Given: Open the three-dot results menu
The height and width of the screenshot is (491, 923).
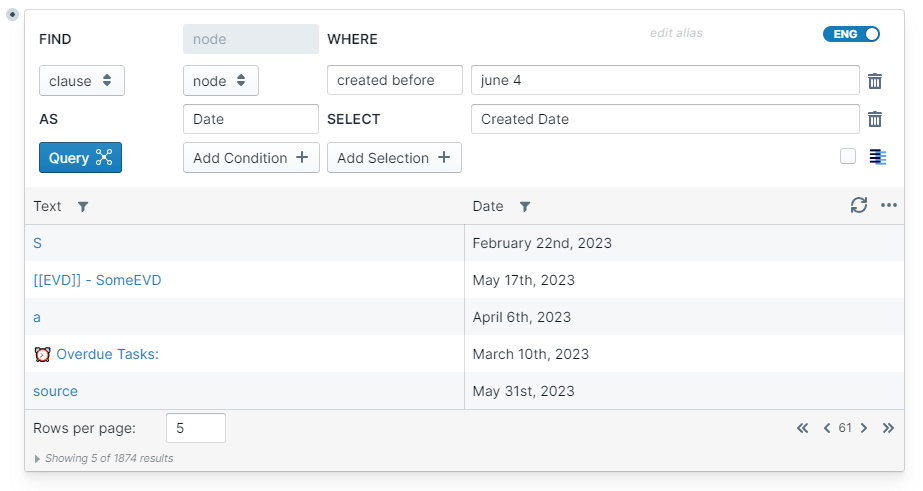Looking at the screenshot, I should point(889,205).
